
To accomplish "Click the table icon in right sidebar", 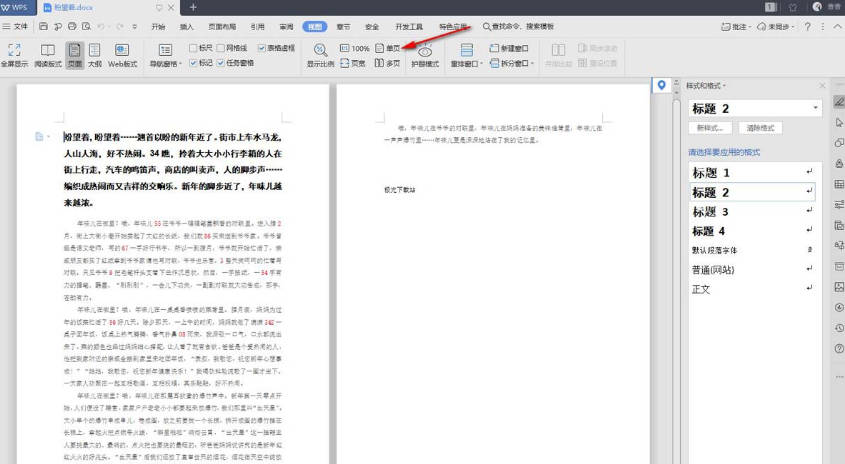I will (839, 184).
